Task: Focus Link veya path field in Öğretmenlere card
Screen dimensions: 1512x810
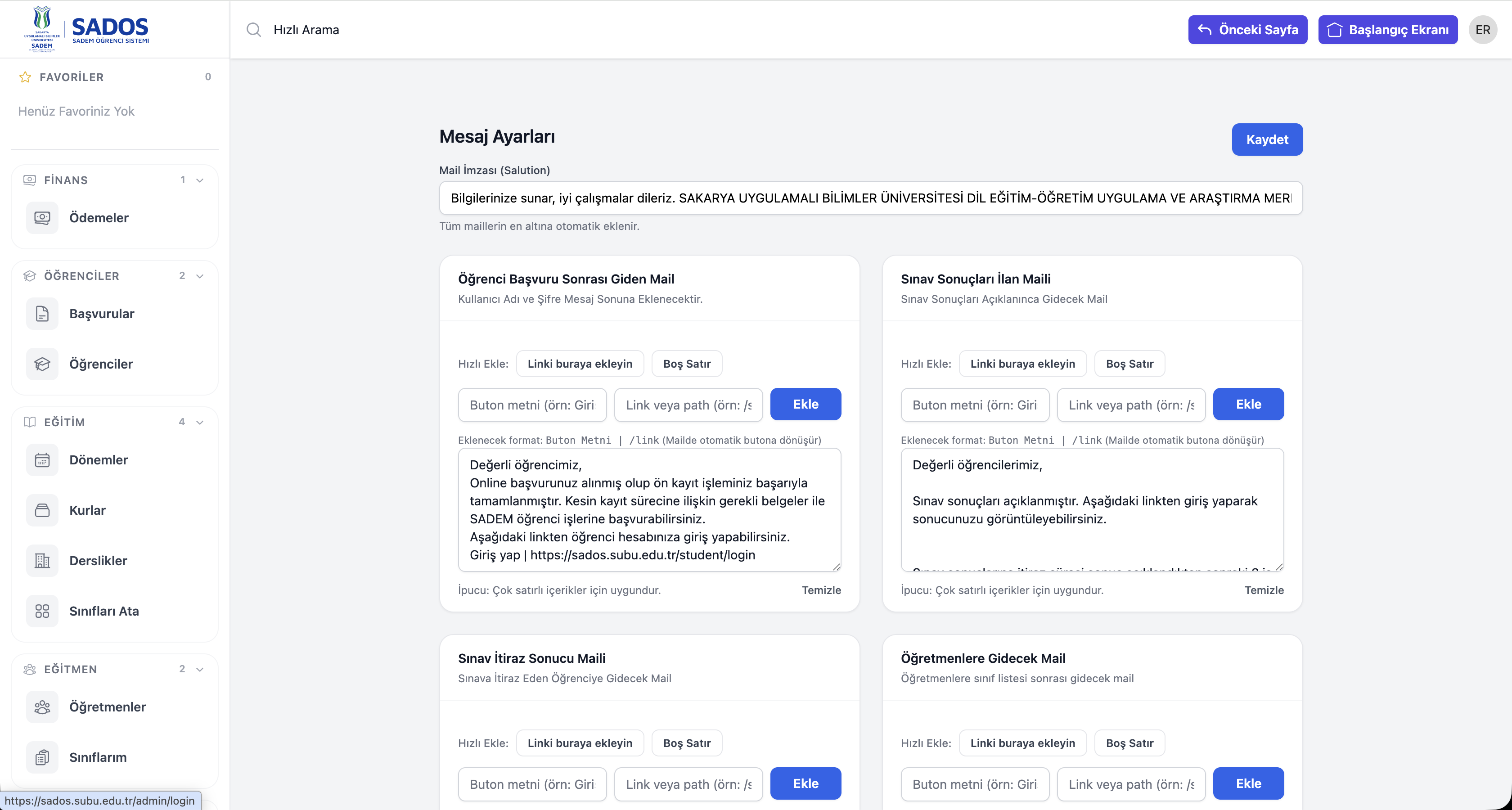Action: pos(1131,783)
